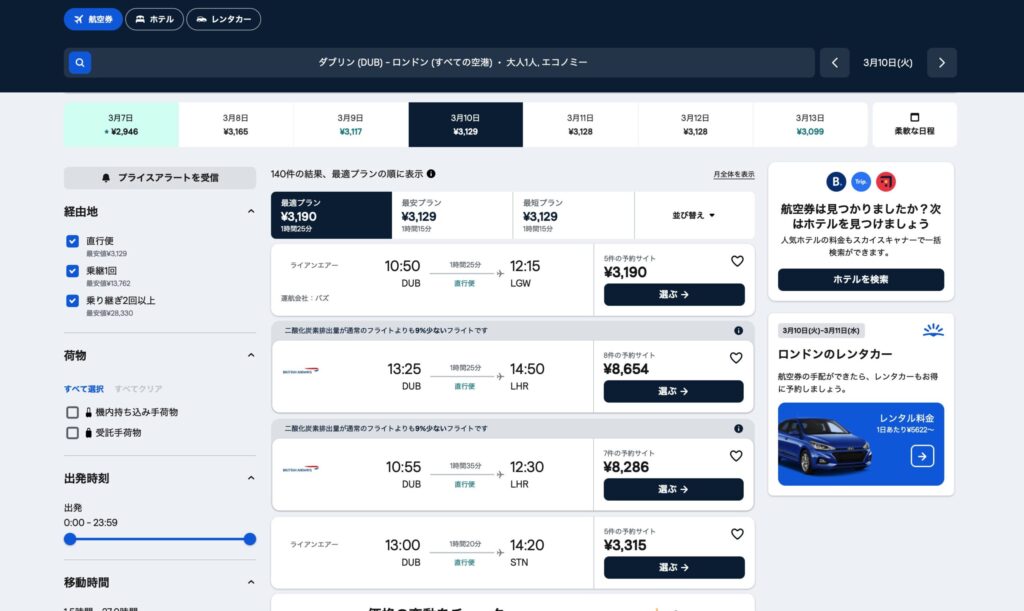Toggle the 乗継1回 one-stop checkbox
Viewport: 1024px width, 611px height.
72,271
